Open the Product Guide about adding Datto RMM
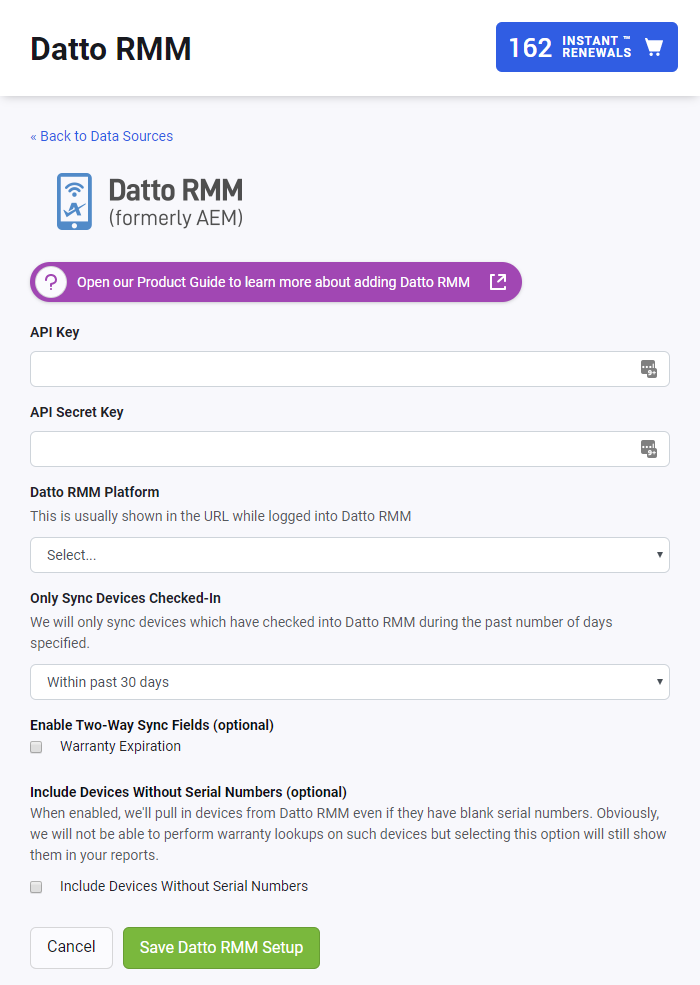The image size is (700, 985). [x=276, y=282]
